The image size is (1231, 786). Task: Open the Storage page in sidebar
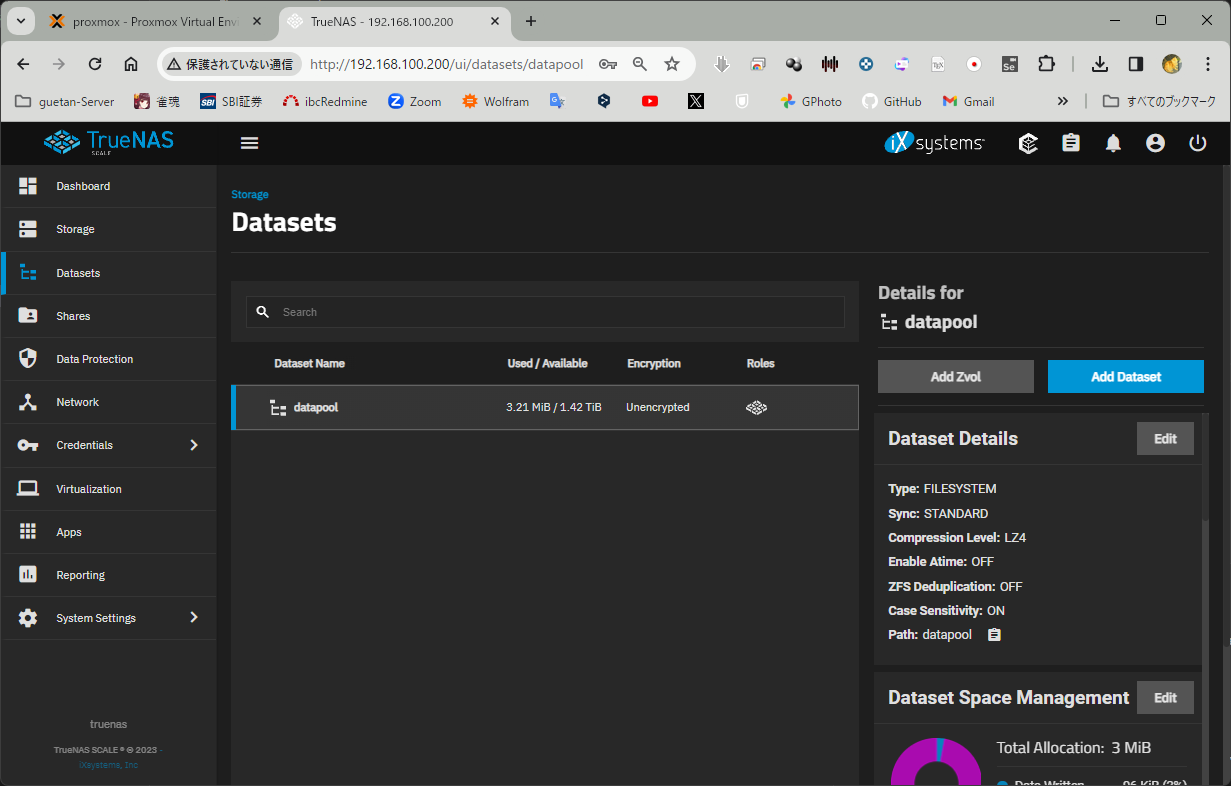tap(75, 229)
